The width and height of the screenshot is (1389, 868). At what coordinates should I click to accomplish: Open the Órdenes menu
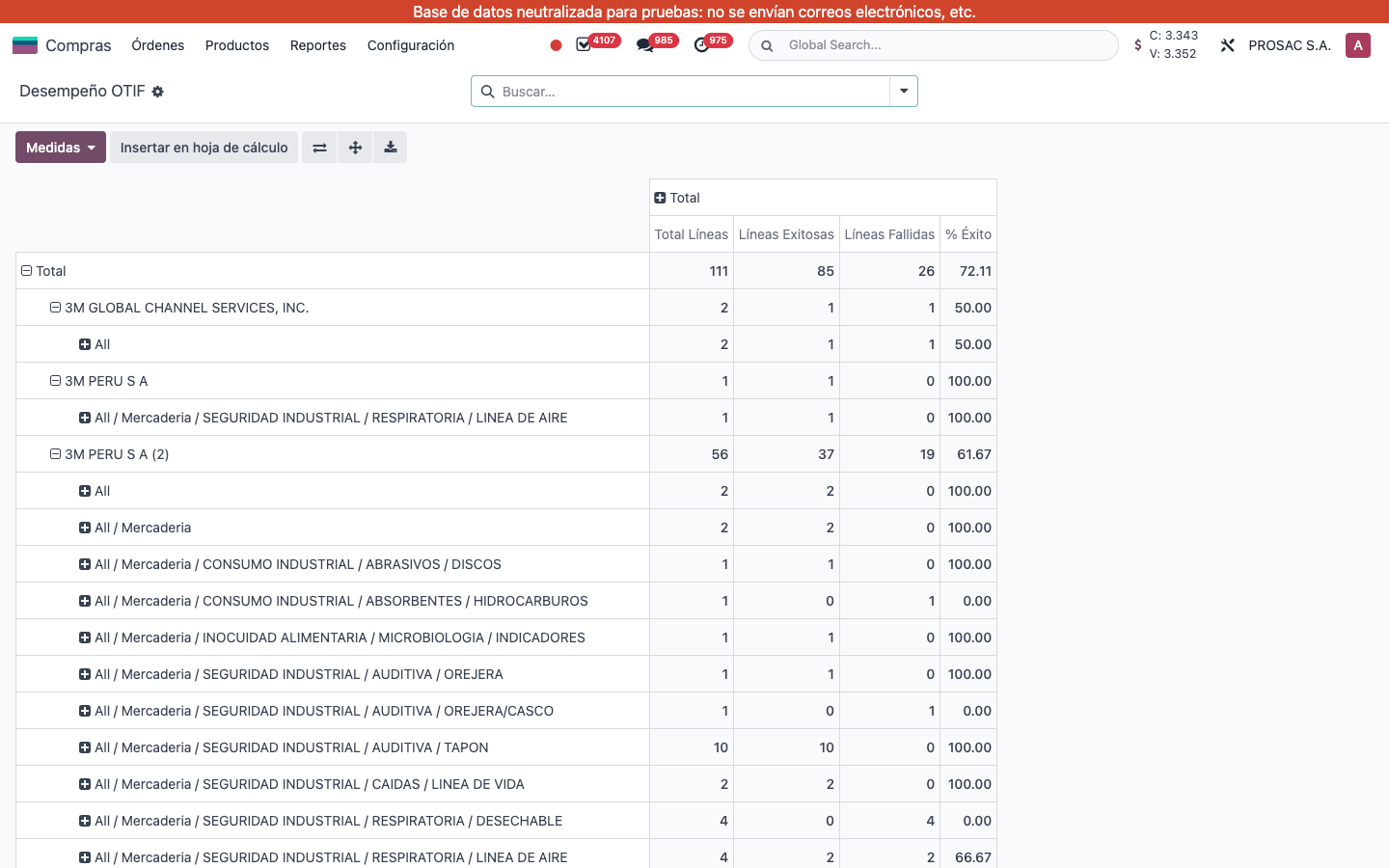point(158,45)
